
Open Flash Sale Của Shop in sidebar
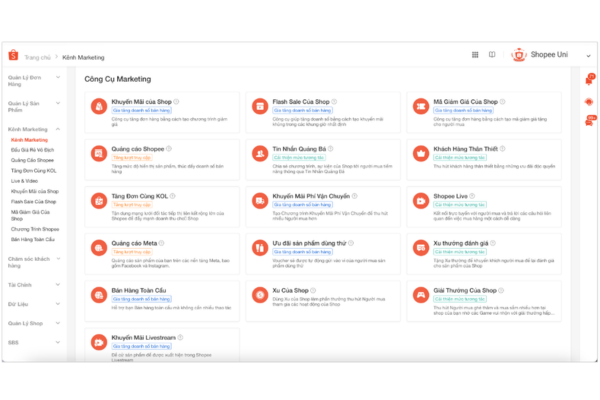[33, 201]
